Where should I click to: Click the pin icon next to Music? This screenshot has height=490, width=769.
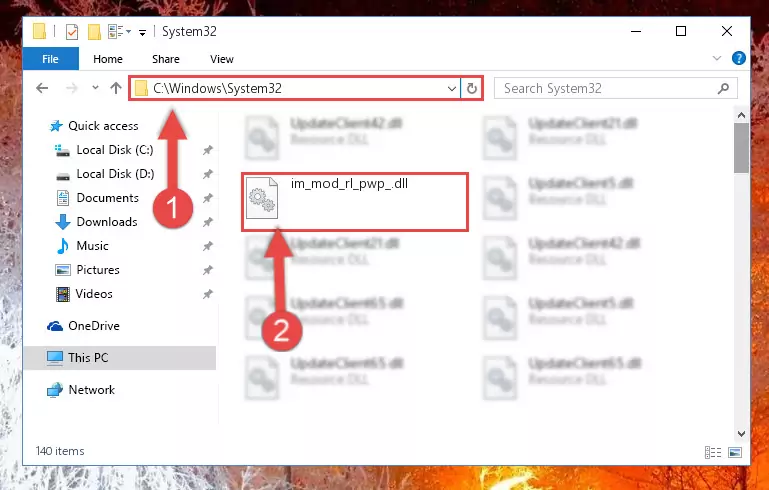pyautogui.click(x=208, y=246)
